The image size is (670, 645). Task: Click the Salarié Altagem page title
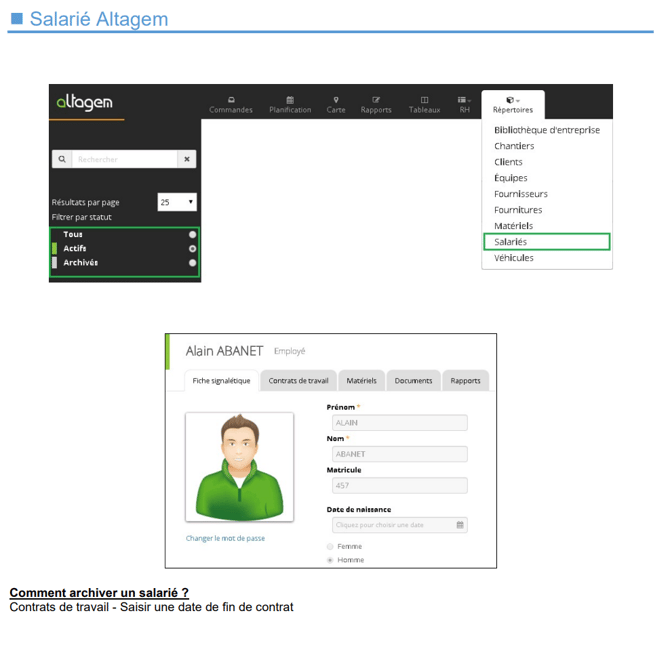coord(99,19)
